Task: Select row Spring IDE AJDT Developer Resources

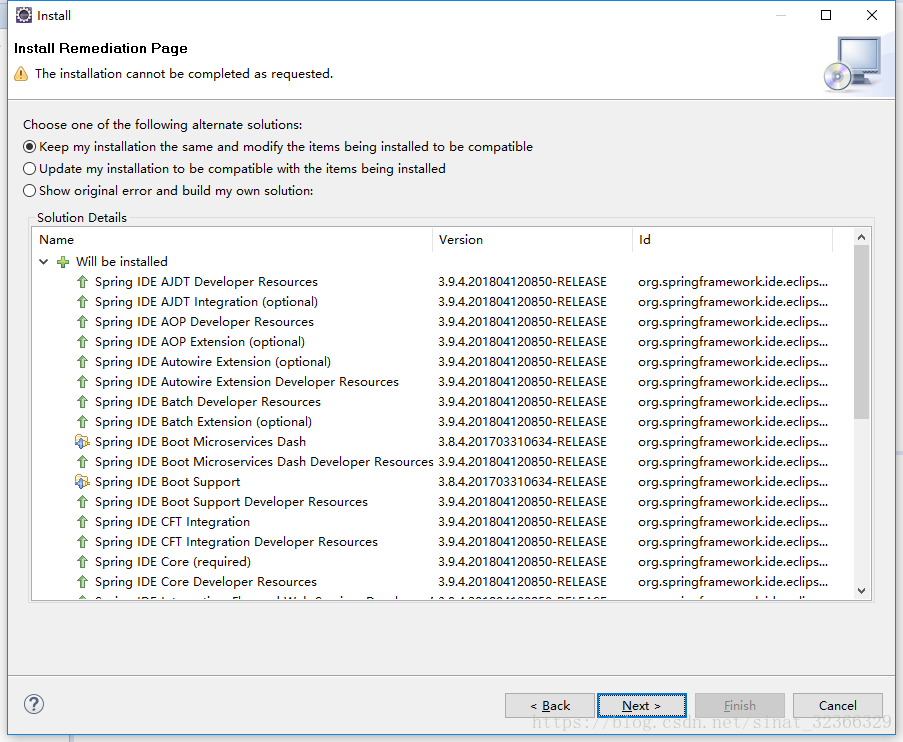Action: click(x=442, y=282)
